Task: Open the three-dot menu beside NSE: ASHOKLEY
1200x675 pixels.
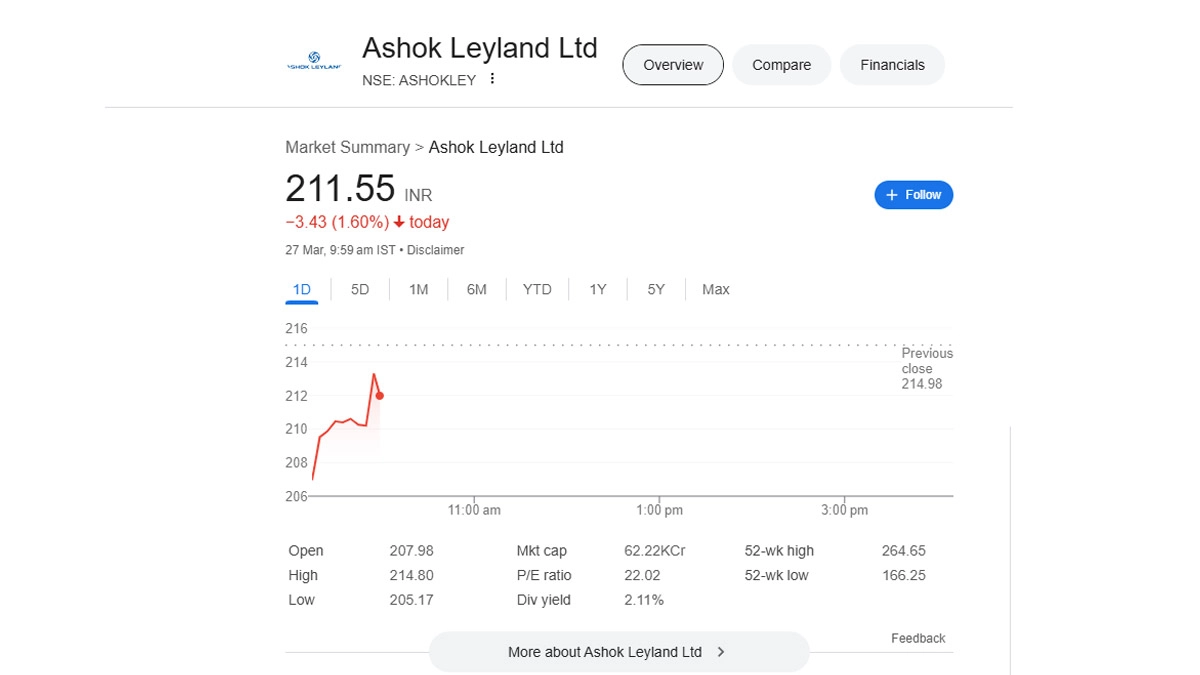Action: (x=492, y=79)
